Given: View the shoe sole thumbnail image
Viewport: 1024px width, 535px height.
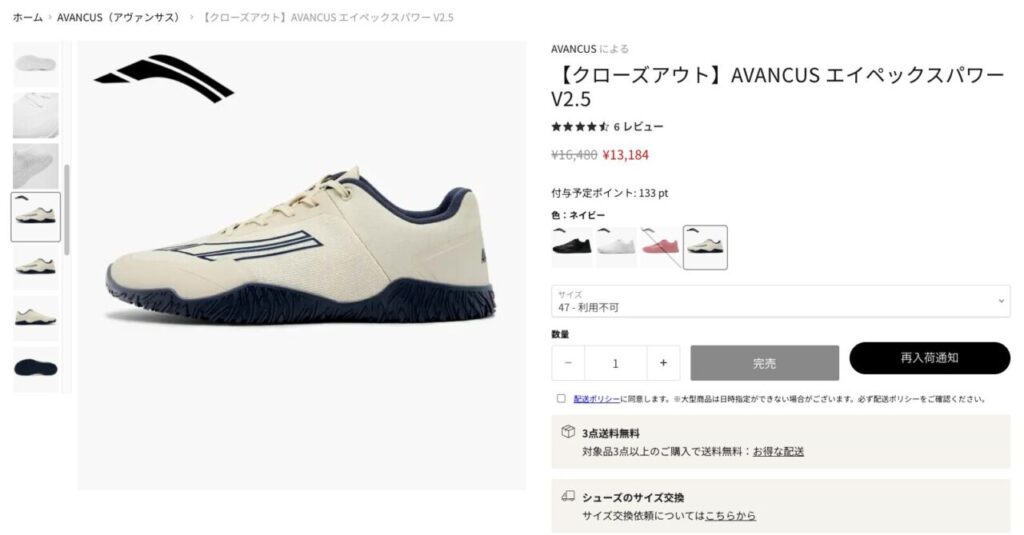Looking at the screenshot, I should [x=36, y=368].
